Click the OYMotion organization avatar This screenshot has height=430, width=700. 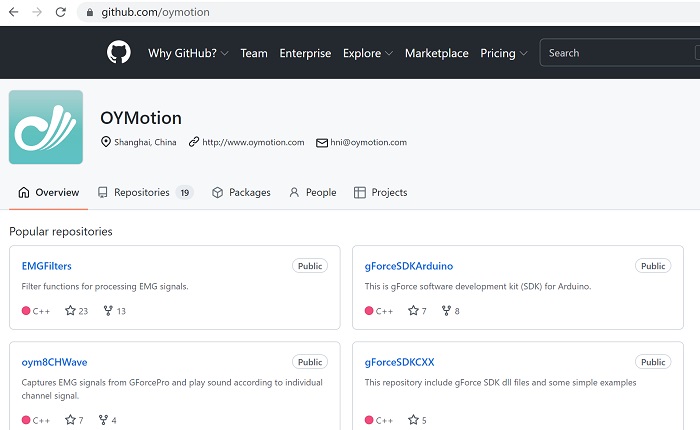(x=46, y=127)
